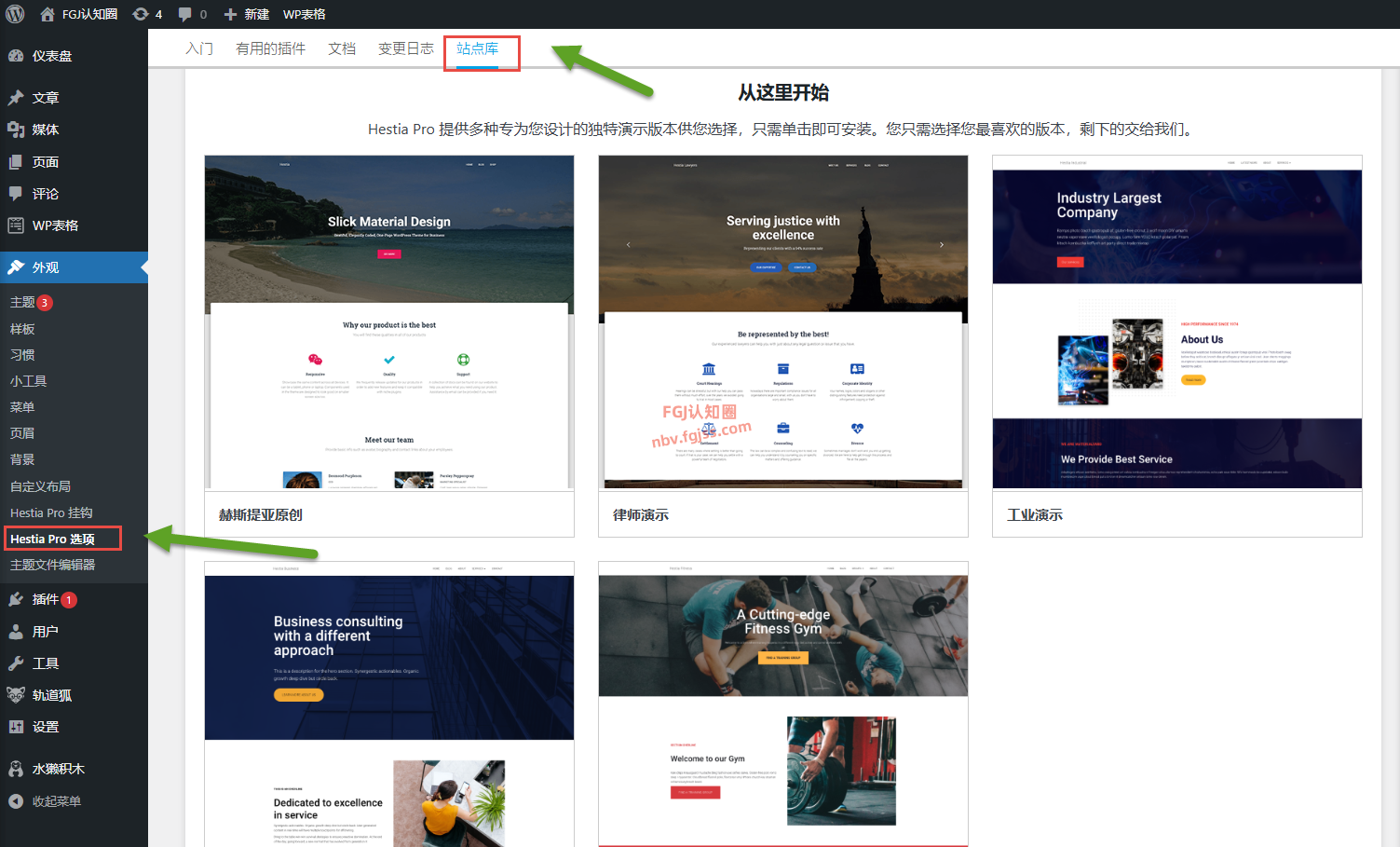1400x847 pixels.
Task: Open Hestia Pro 挂钩 submenu item
Action: click(51, 512)
